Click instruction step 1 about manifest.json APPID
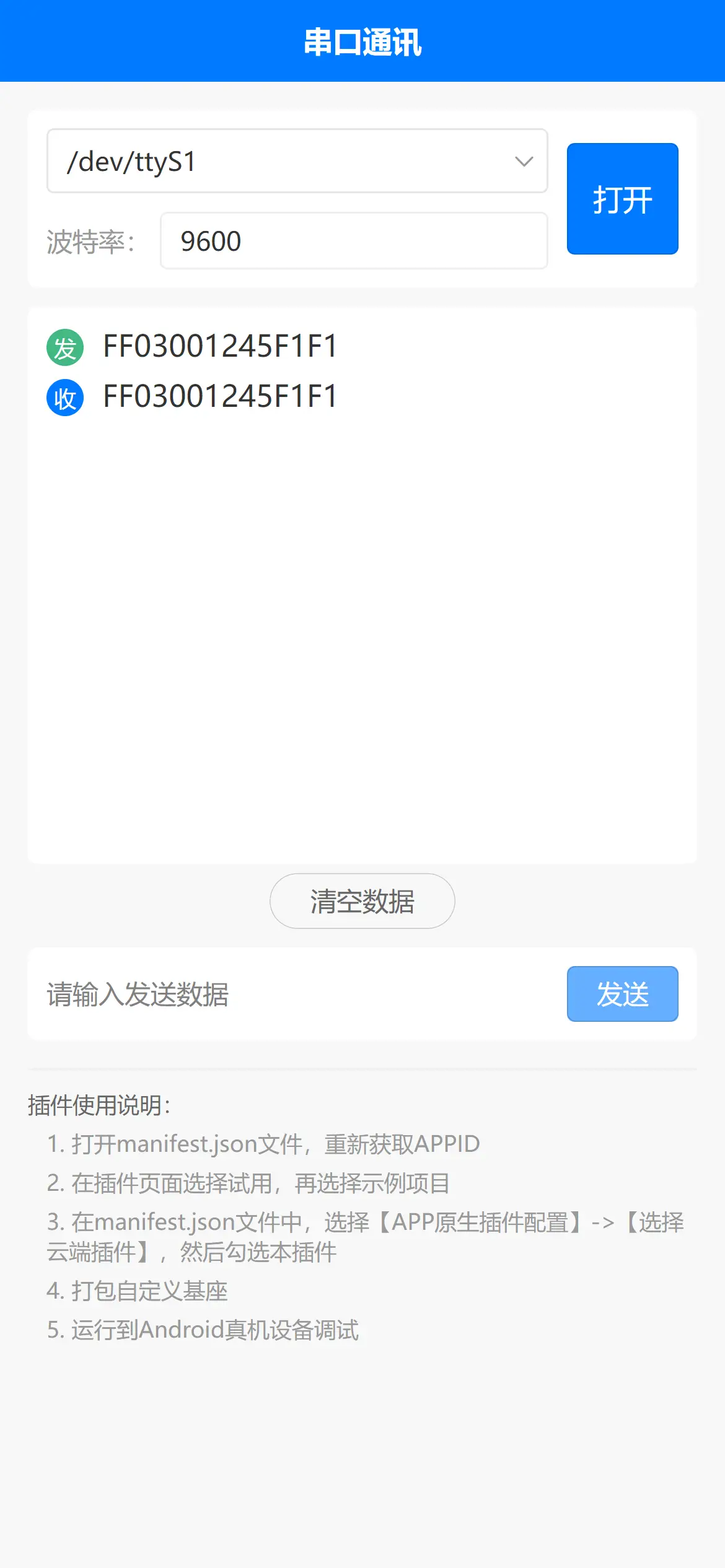725x1568 pixels. coord(263,1144)
